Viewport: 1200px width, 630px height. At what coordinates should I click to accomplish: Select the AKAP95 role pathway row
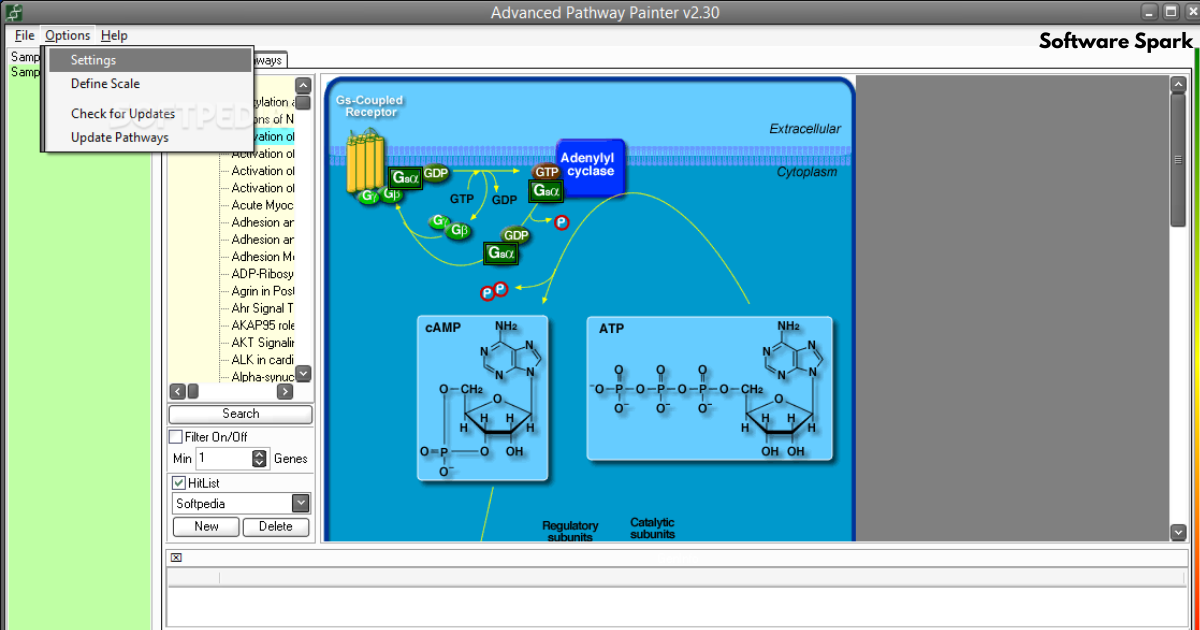click(263, 325)
